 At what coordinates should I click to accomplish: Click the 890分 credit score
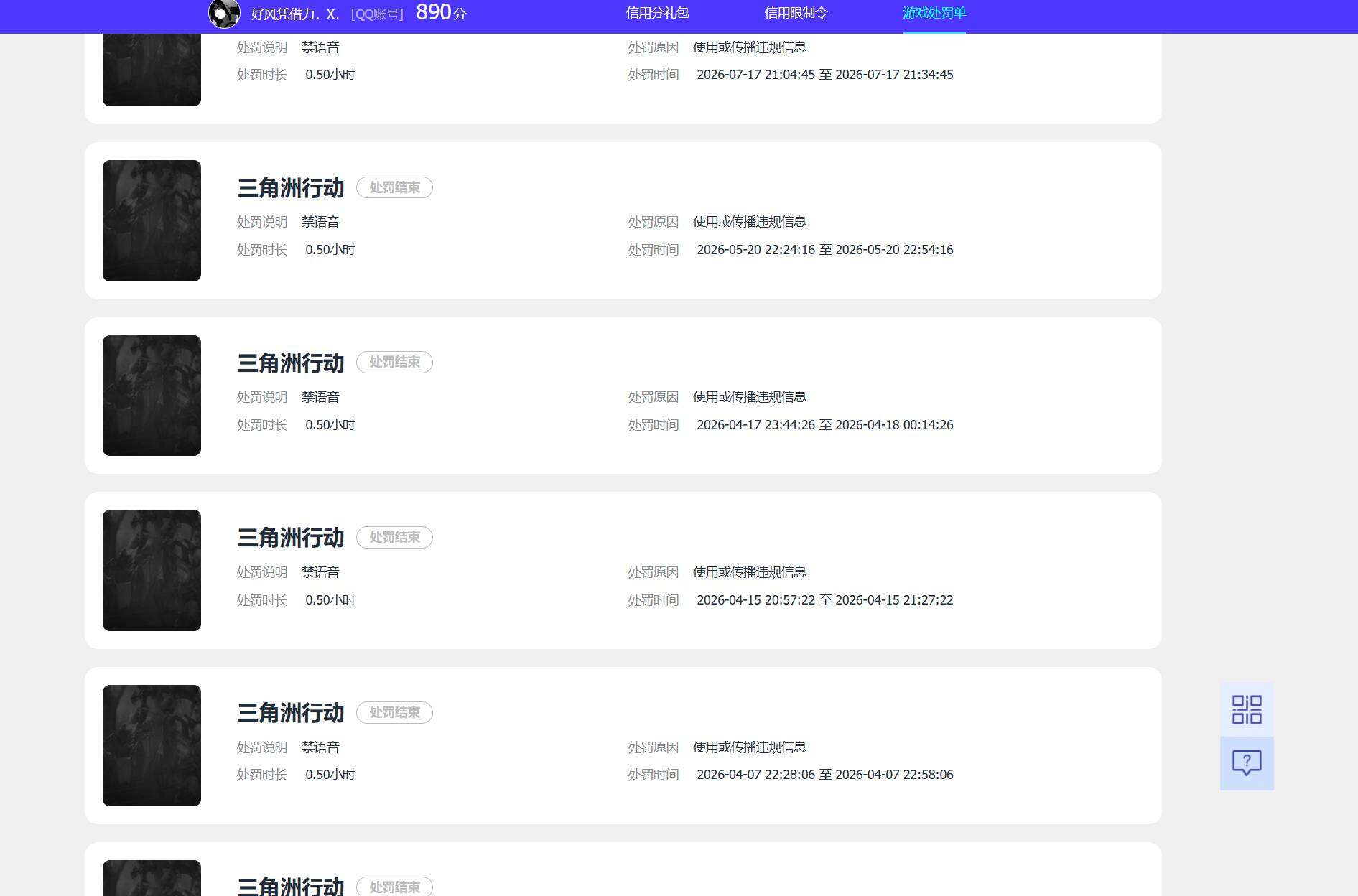point(441,13)
